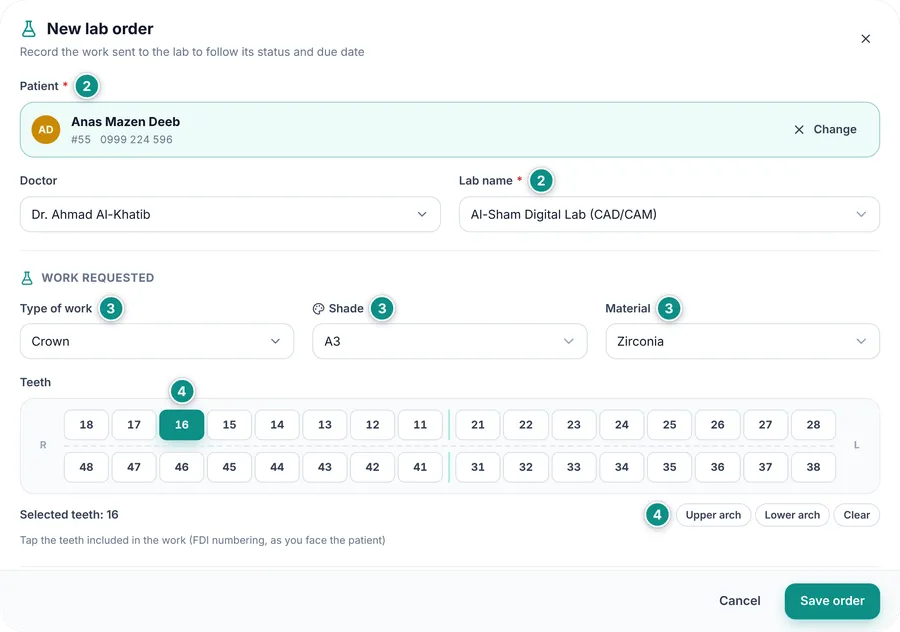The image size is (900, 632).
Task: Choose a different Shade from the A3 dropdown
Action: [x=449, y=342]
